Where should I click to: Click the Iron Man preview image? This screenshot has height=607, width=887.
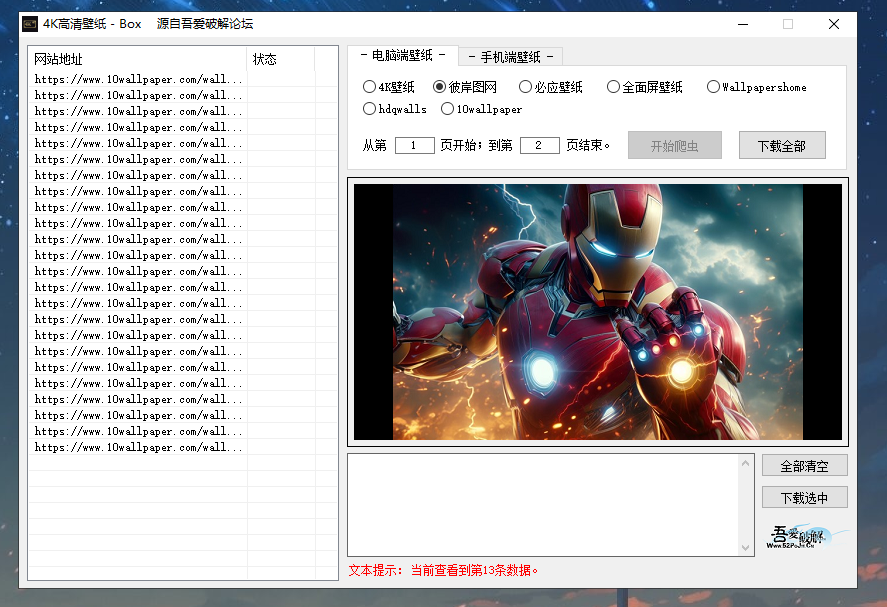[597, 311]
